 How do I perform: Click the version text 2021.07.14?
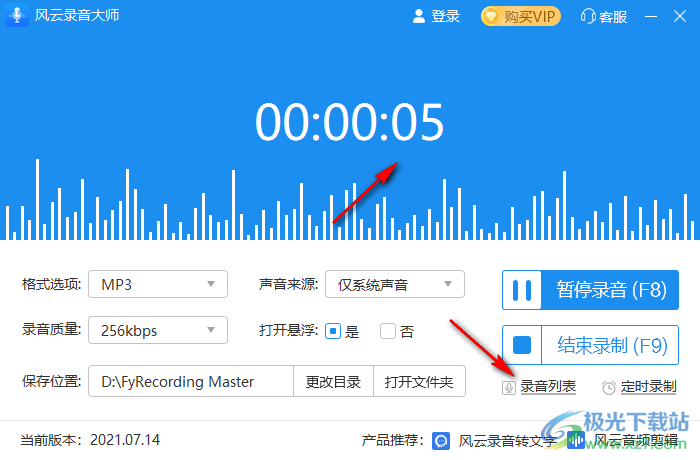125,440
